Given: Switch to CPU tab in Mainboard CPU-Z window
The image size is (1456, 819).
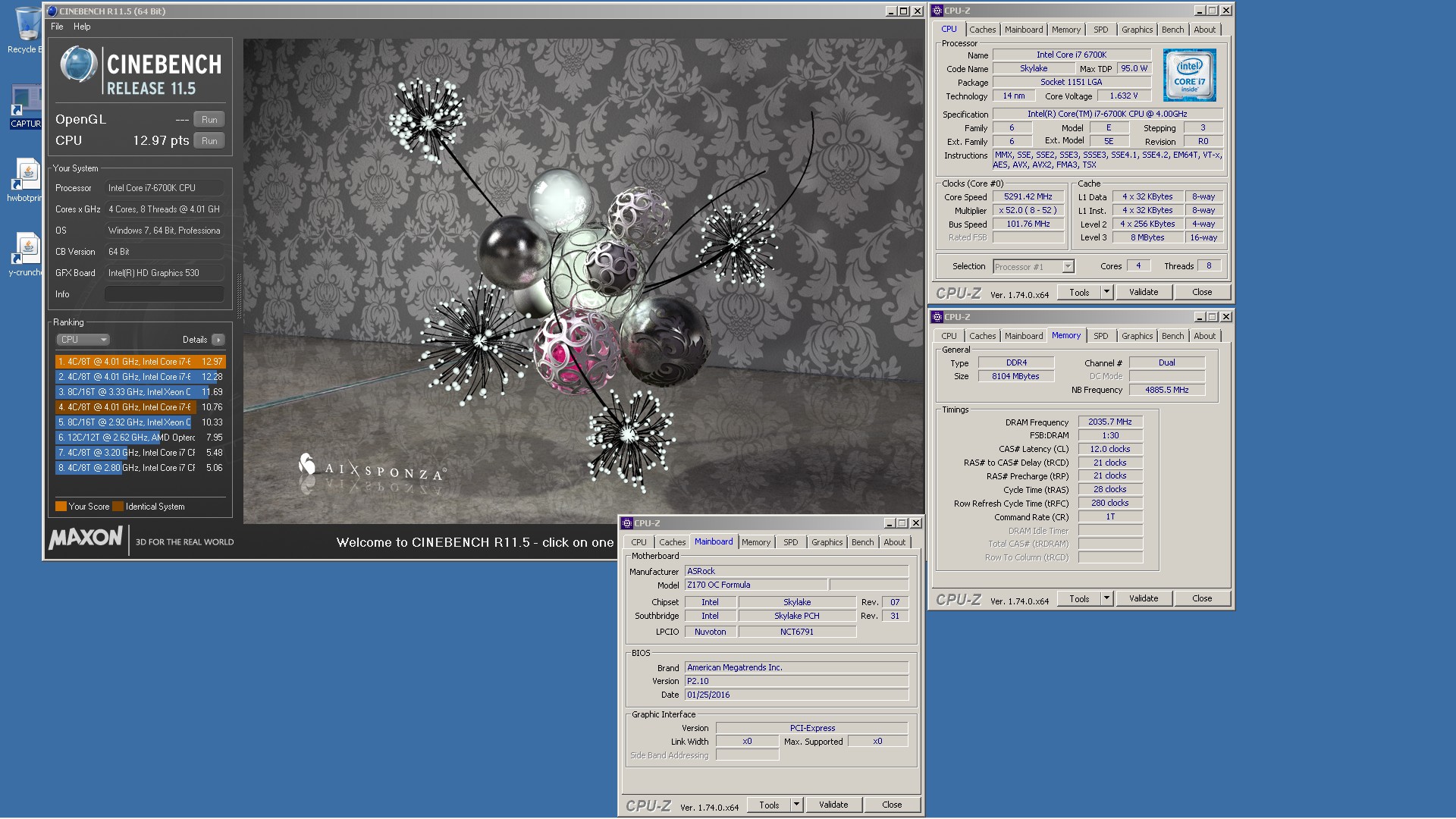Looking at the screenshot, I should coord(639,542).
